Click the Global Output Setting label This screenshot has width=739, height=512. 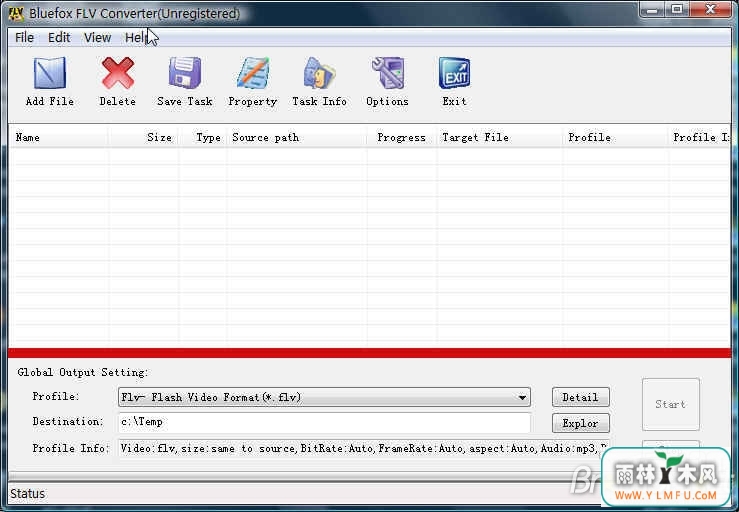(83, 372)
